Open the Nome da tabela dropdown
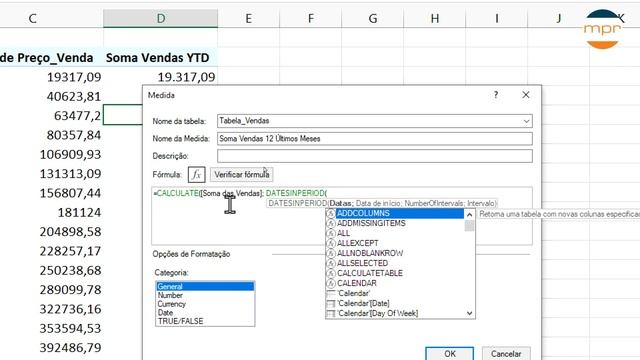This screenshot has height=360, width=640. tap(526, 121)
